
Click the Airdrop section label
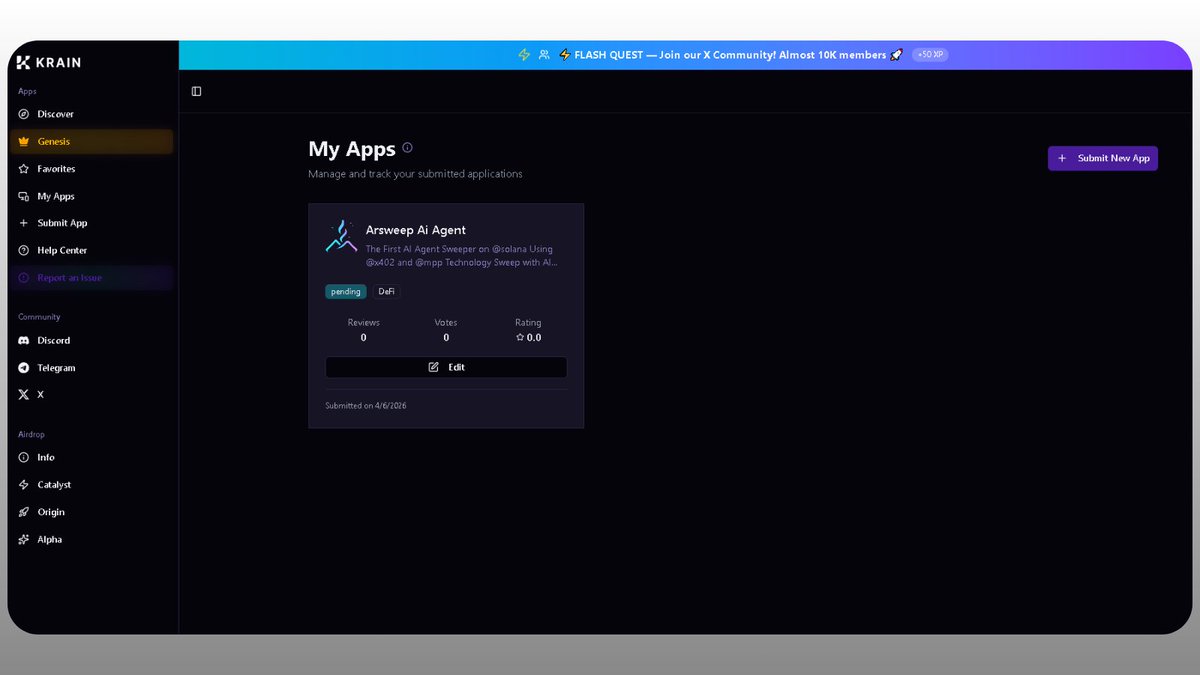[31, 435]
